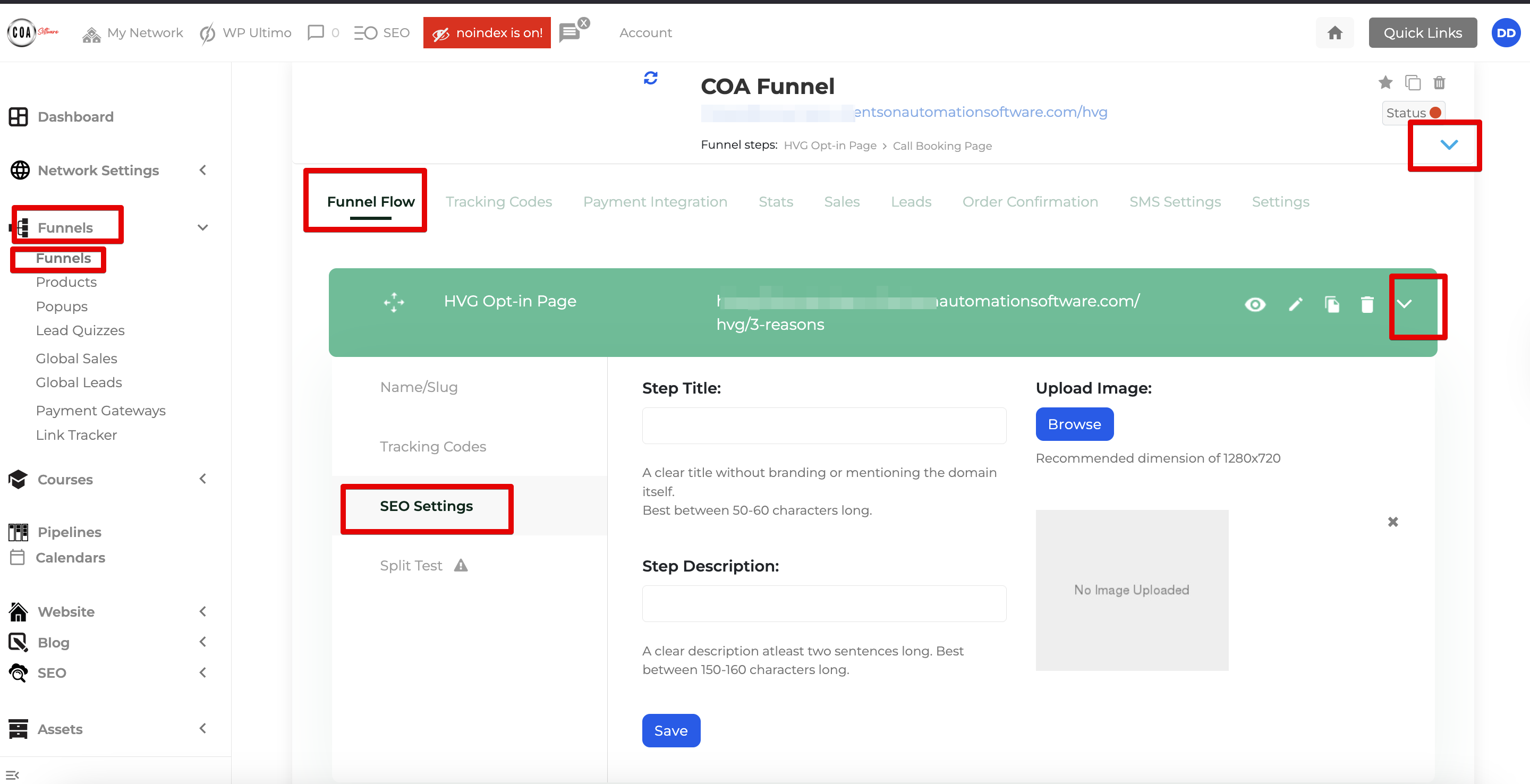The image size is (1530, 784).
Task: Browse for an image to upload
Action: click(1074, 423)
